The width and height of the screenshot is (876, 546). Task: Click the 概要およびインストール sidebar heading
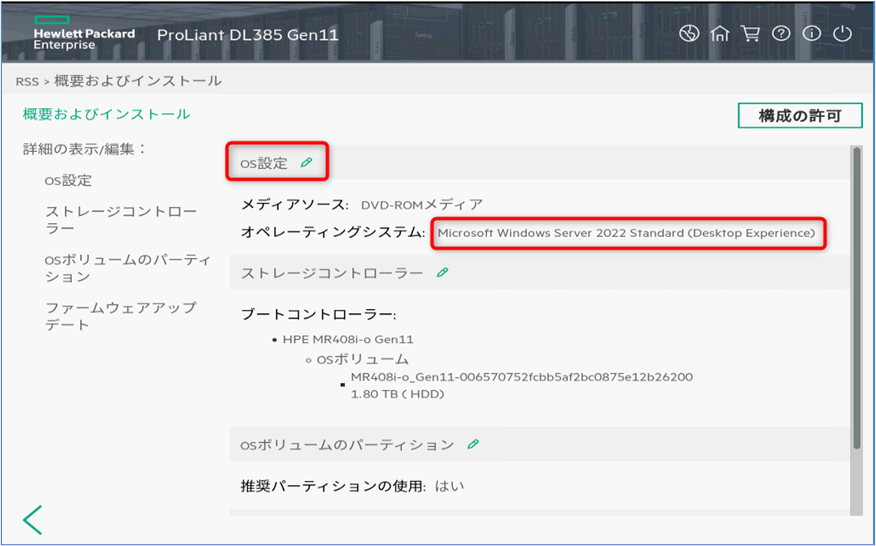tap(107, 115)
